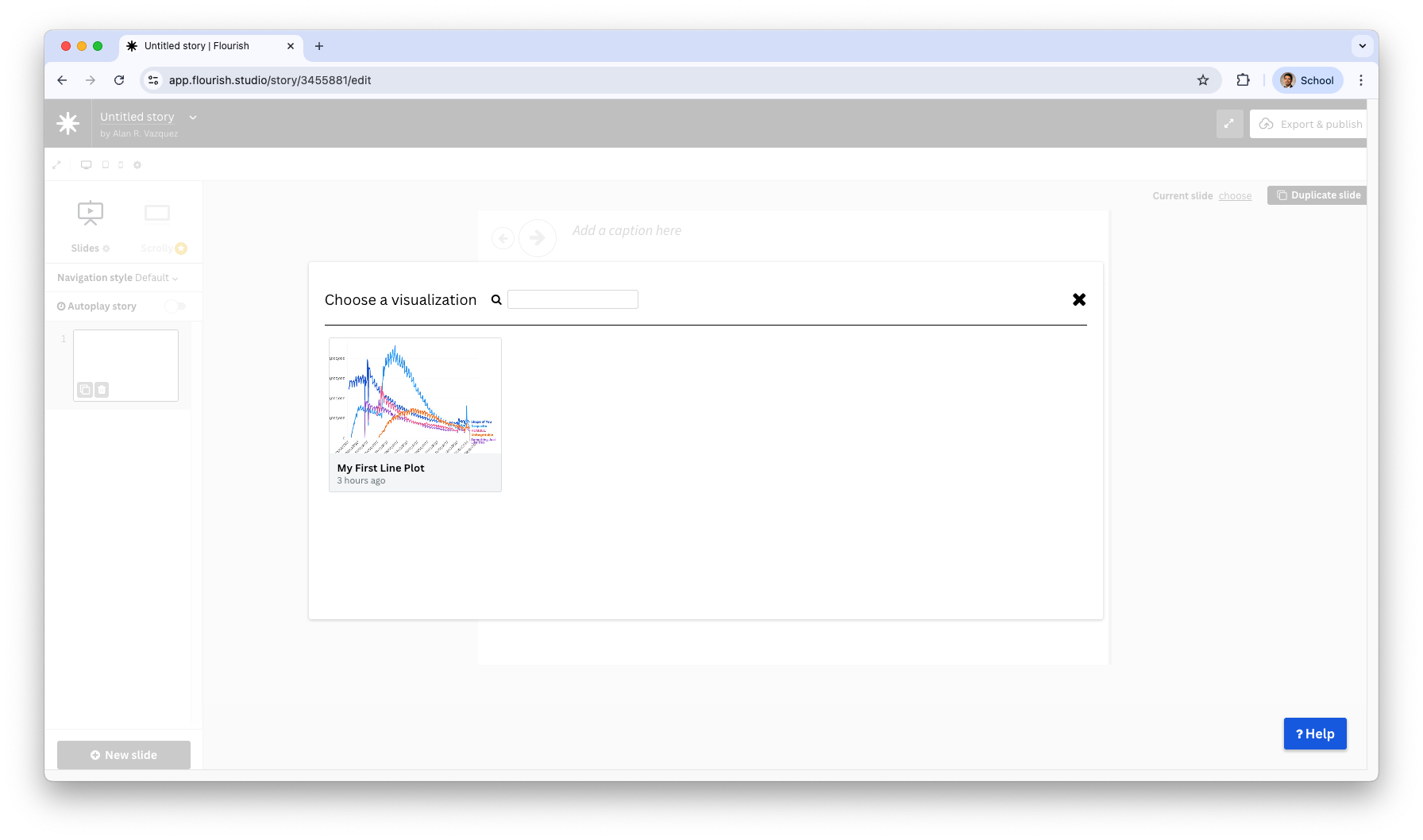Click the Flourish asterisk logo
Screen dimensions: 1423x840
click(x=68, y=123)
